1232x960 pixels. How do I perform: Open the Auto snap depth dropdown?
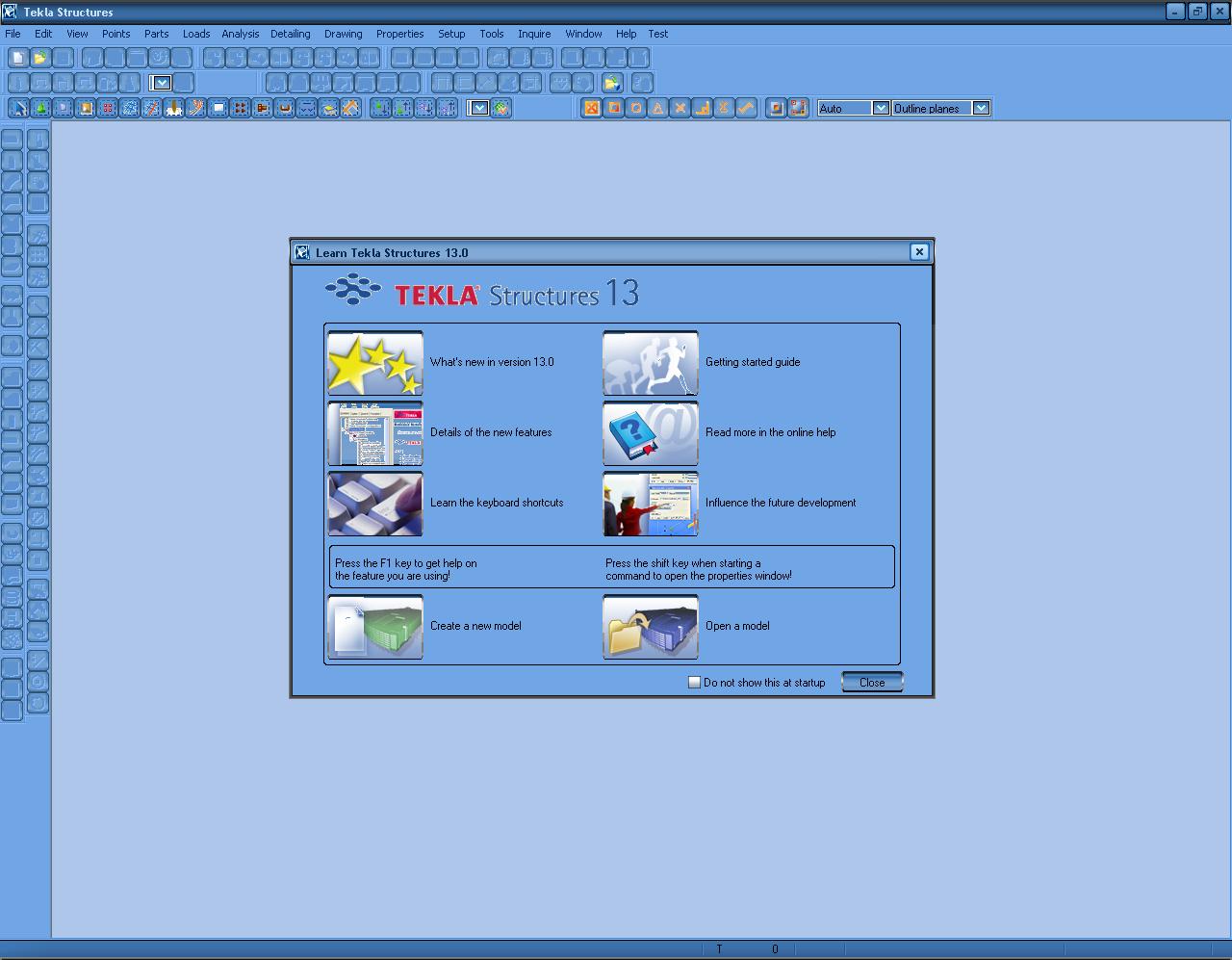coord(880,108)
